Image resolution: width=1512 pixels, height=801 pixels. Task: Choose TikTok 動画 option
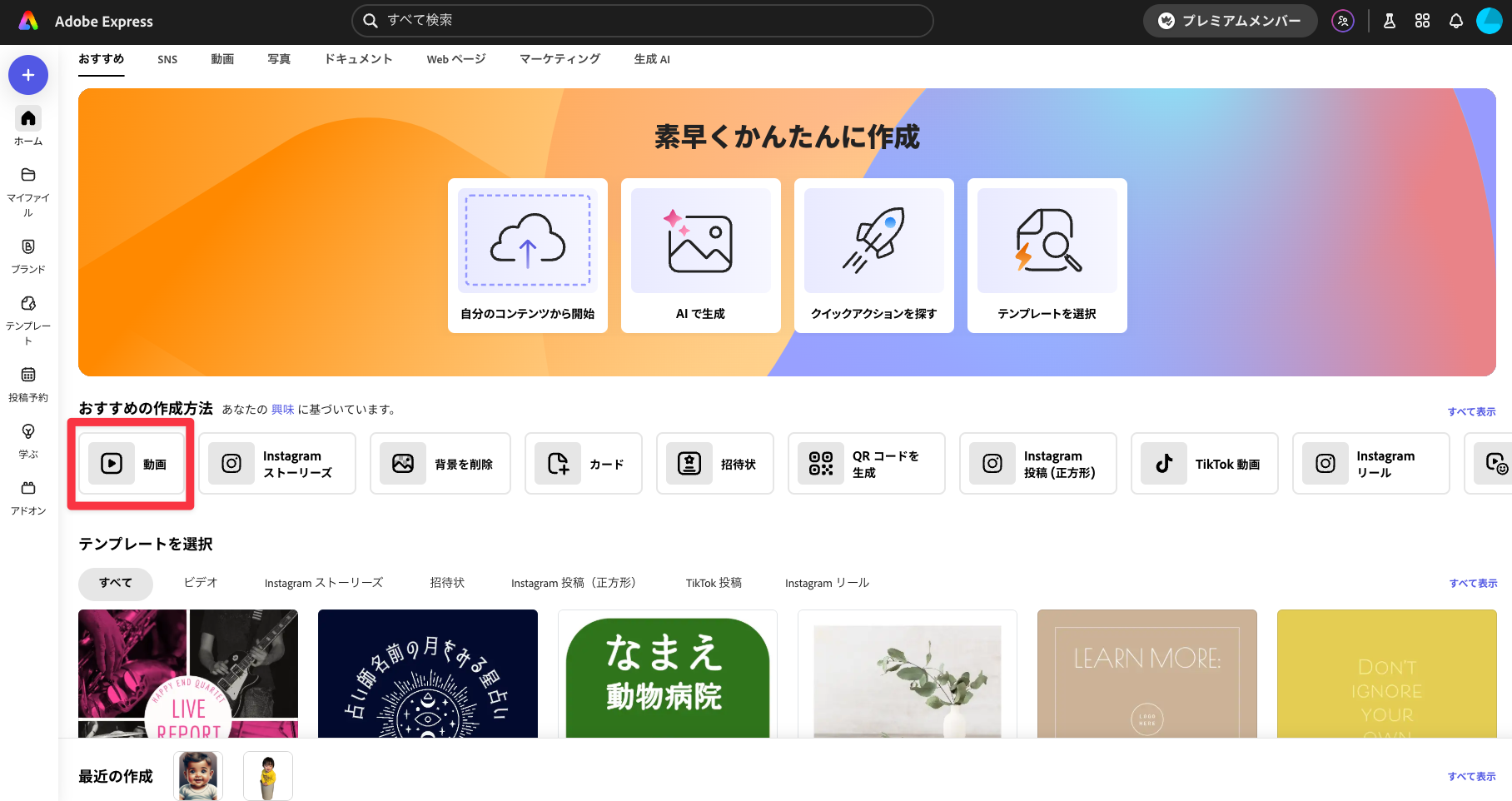pyautogui.click(x=1205, y=464)
